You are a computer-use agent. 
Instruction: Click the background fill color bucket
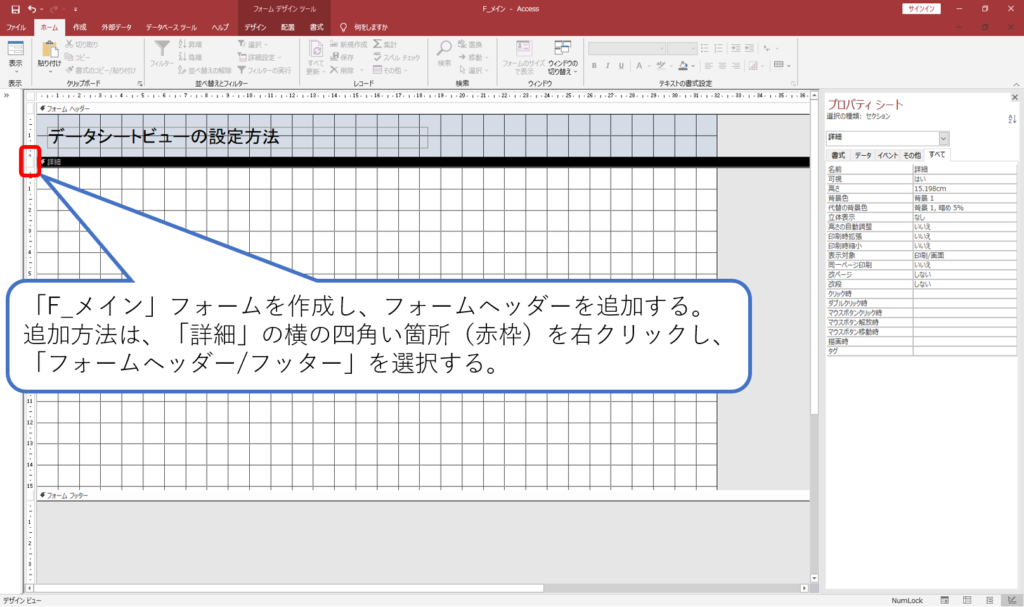point(682,65)
